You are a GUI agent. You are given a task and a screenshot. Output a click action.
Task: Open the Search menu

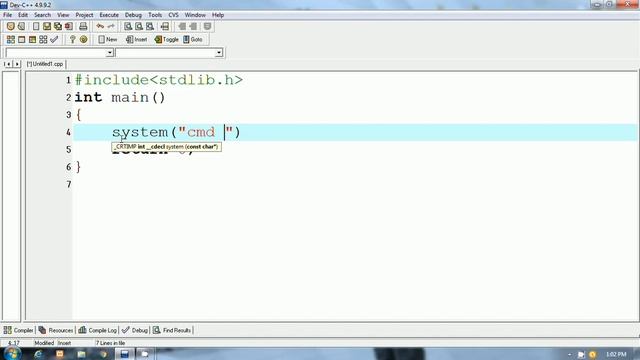click(42, 15)
